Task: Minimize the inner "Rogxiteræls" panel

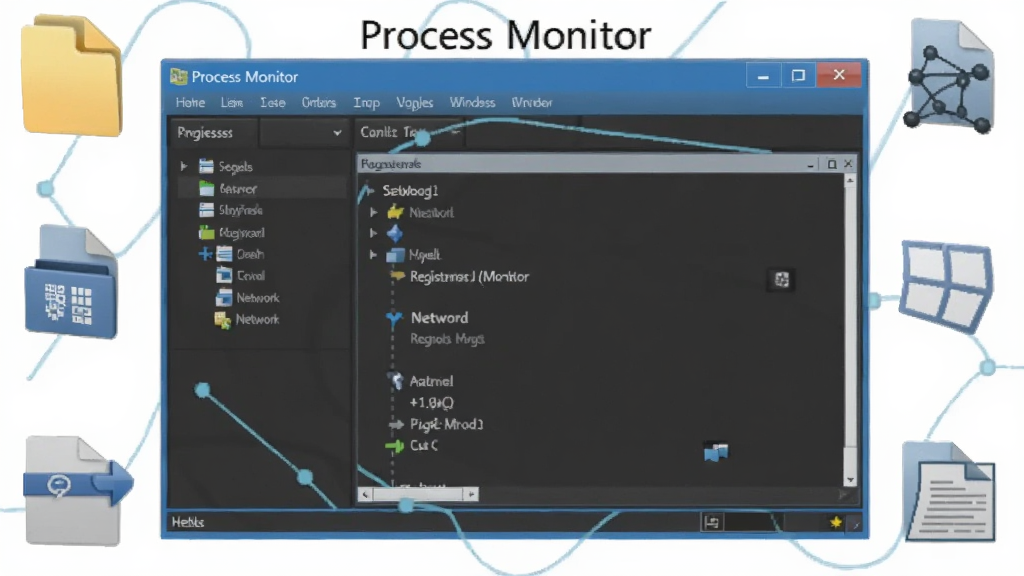Action: coord(810,165)
